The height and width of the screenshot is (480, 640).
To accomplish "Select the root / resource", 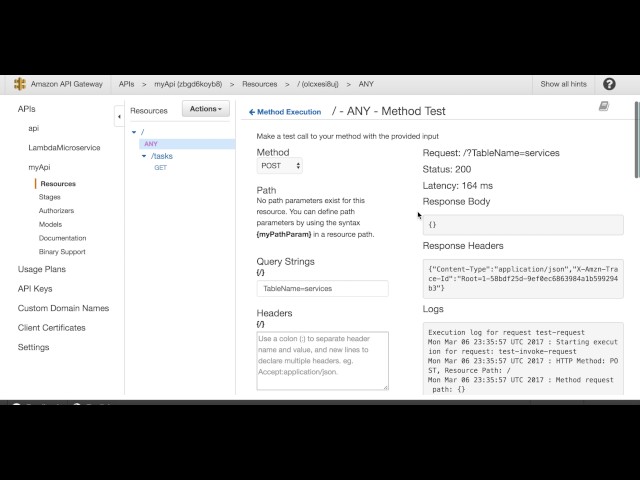I will pos(142,132).
